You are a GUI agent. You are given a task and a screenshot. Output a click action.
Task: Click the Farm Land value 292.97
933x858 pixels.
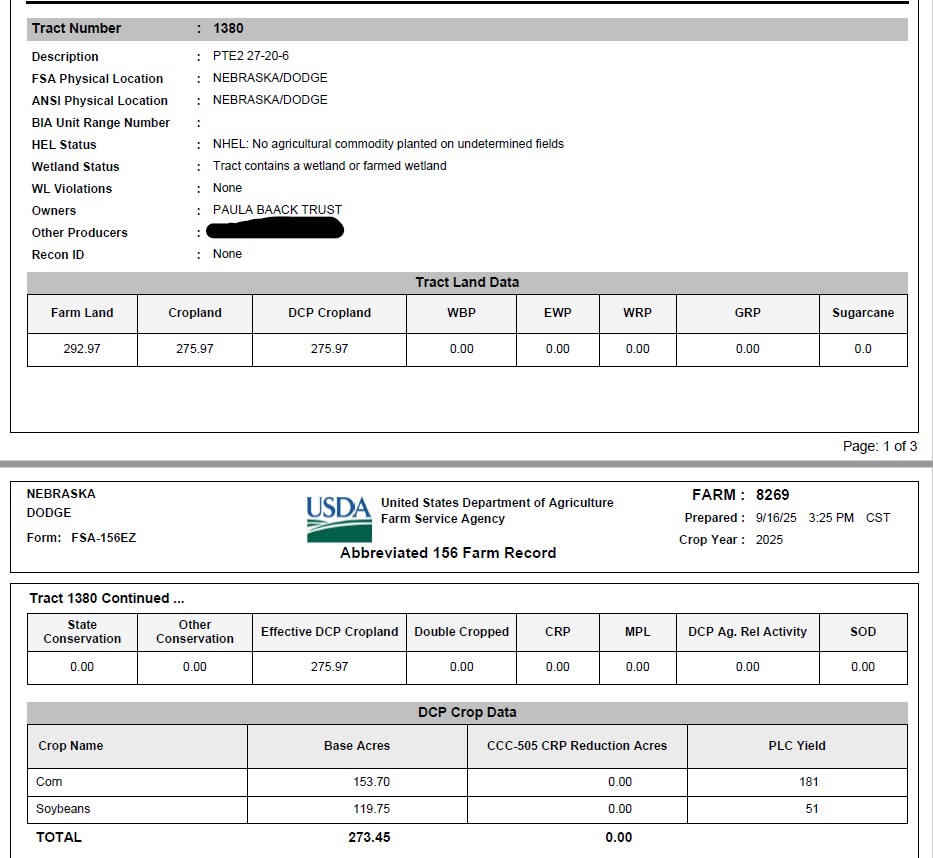pos(82,349)
